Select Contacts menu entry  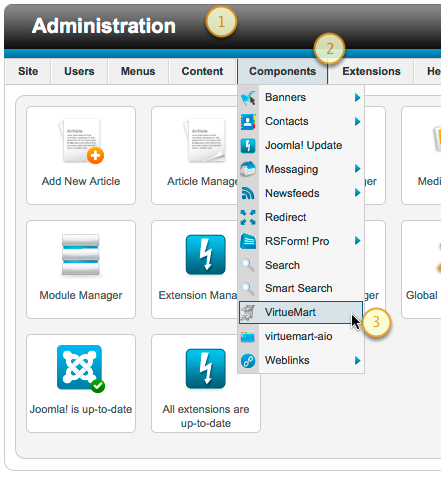[x=301, y=121]
